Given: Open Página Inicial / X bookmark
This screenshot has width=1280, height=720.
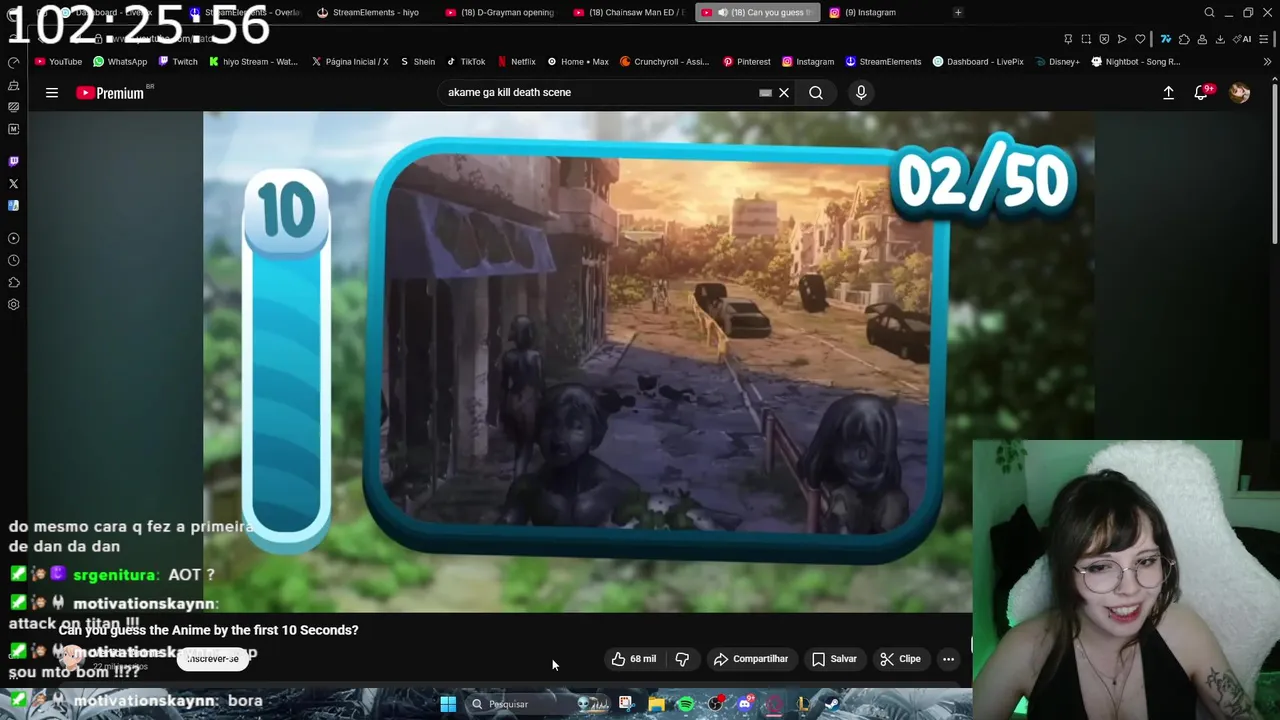Looking at the screenshot, I should click(349, 62).
